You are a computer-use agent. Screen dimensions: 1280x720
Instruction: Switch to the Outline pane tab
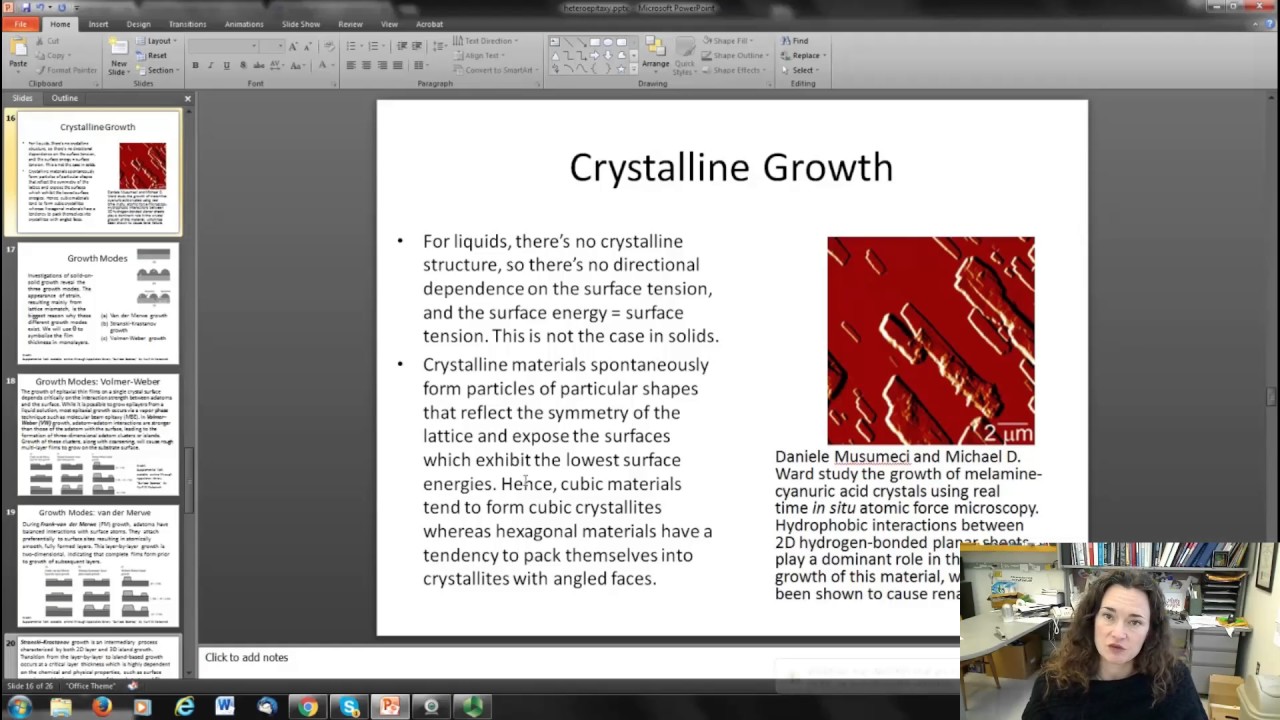pyautogui.click(x=64, y=98)
